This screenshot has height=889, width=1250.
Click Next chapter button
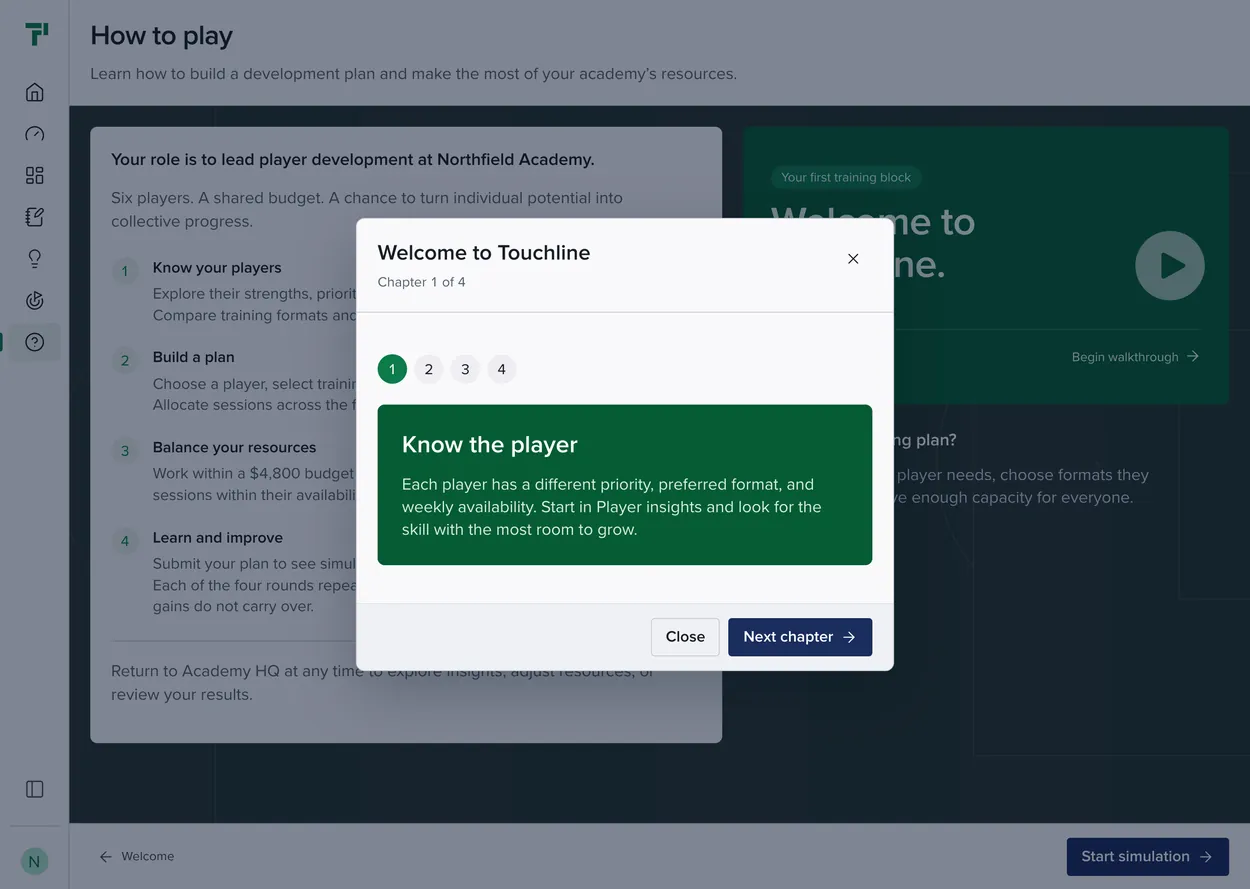tap(800, 637)
